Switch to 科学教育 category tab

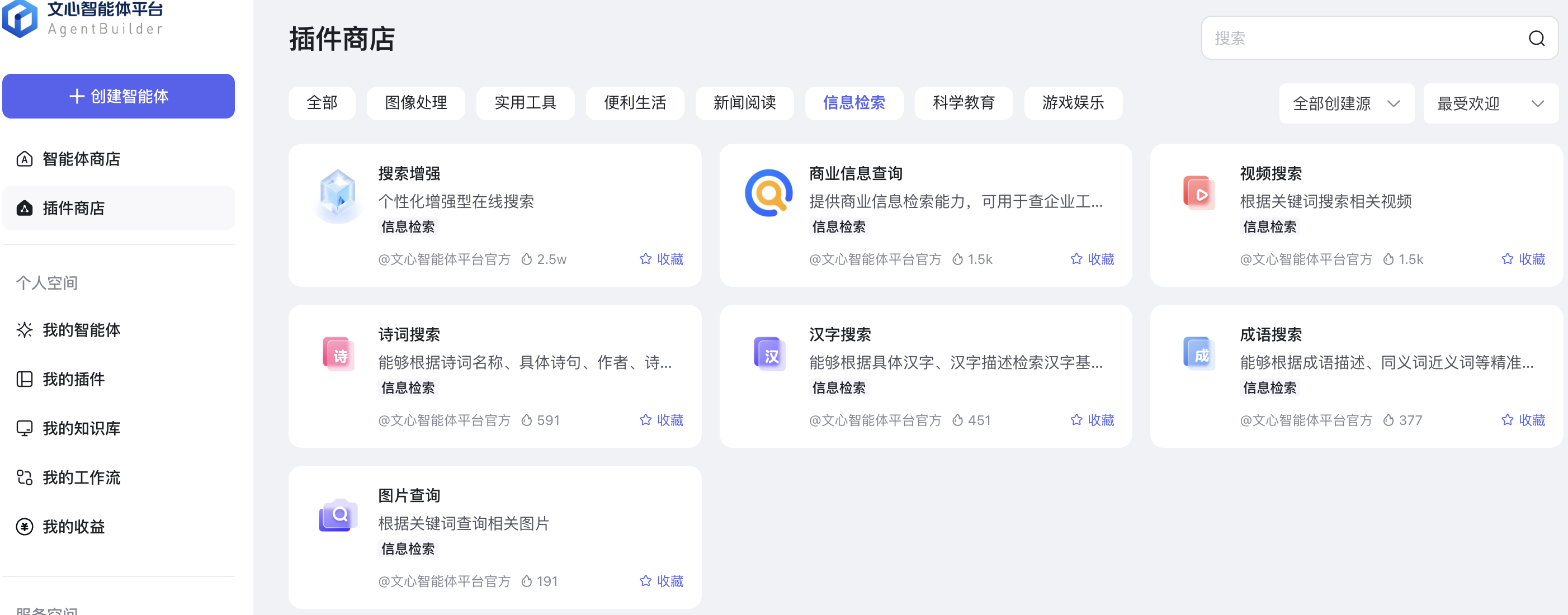point(963,103)
